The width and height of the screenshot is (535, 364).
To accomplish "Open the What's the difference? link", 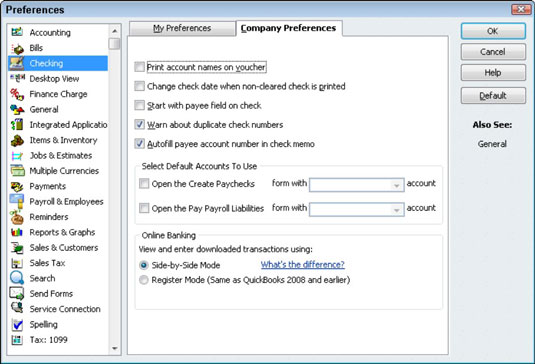I will pos(303,265).
